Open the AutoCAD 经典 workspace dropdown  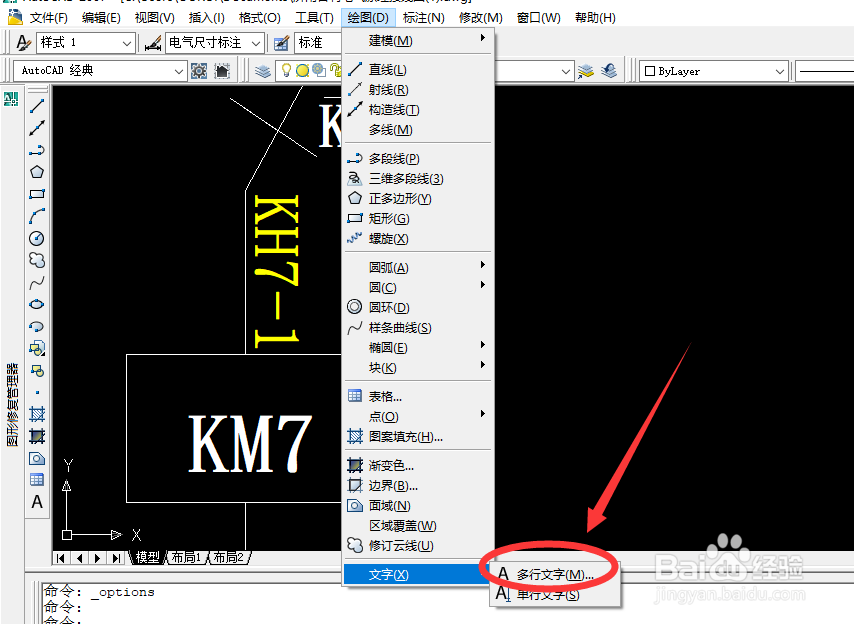tap(100, 71)
